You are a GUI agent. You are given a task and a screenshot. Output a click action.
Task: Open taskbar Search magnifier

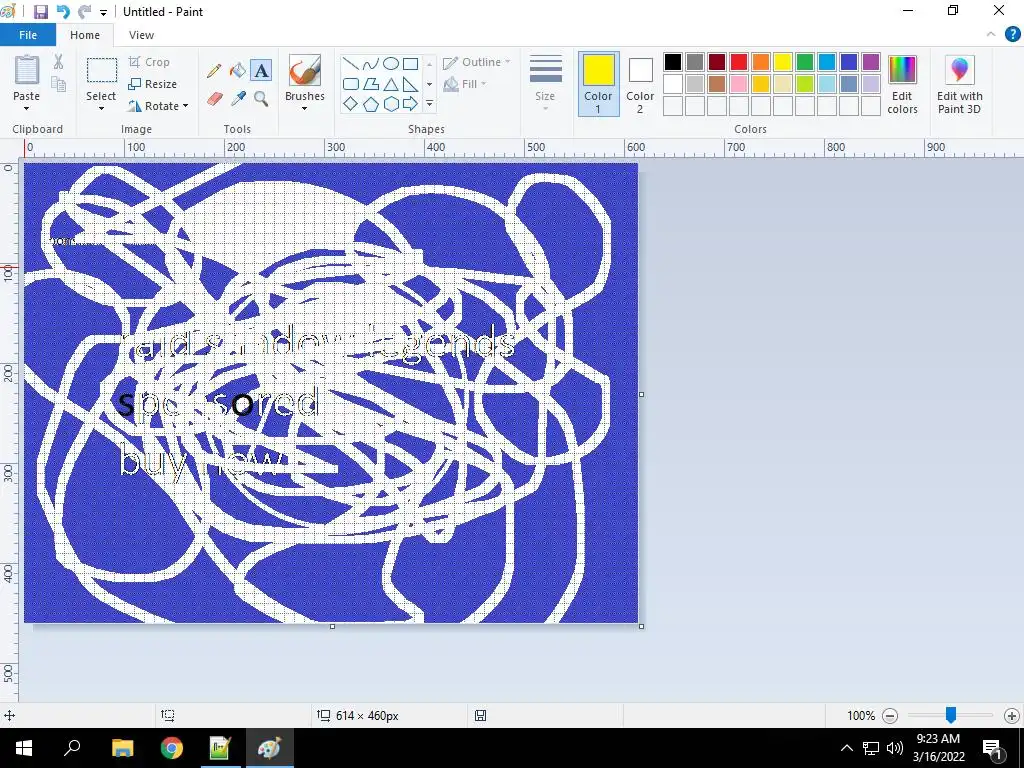(72, 748)
